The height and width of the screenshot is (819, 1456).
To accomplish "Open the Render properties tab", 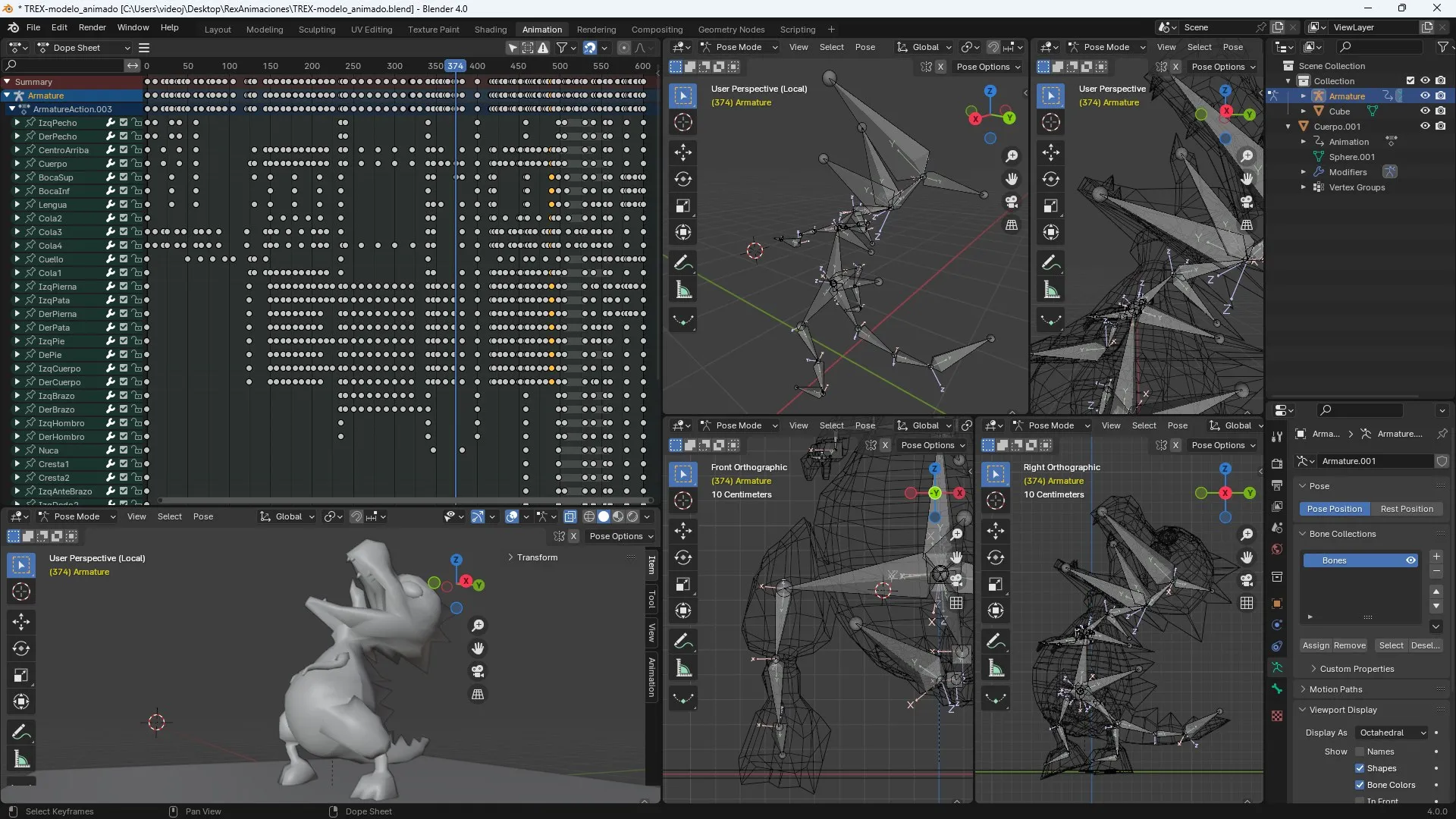I will point(1277,463).
